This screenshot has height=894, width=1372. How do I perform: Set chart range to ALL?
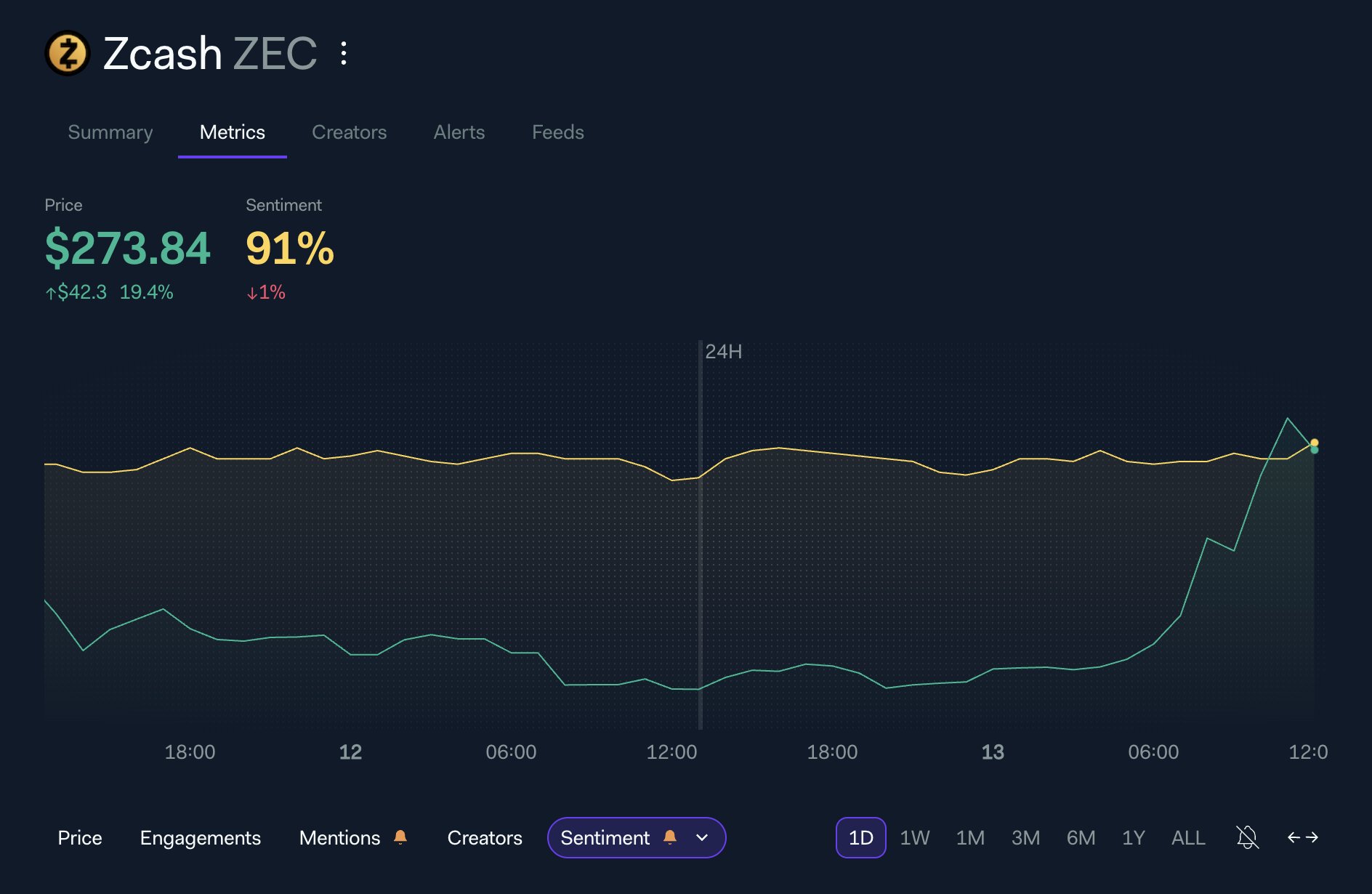coord(1188,837)
